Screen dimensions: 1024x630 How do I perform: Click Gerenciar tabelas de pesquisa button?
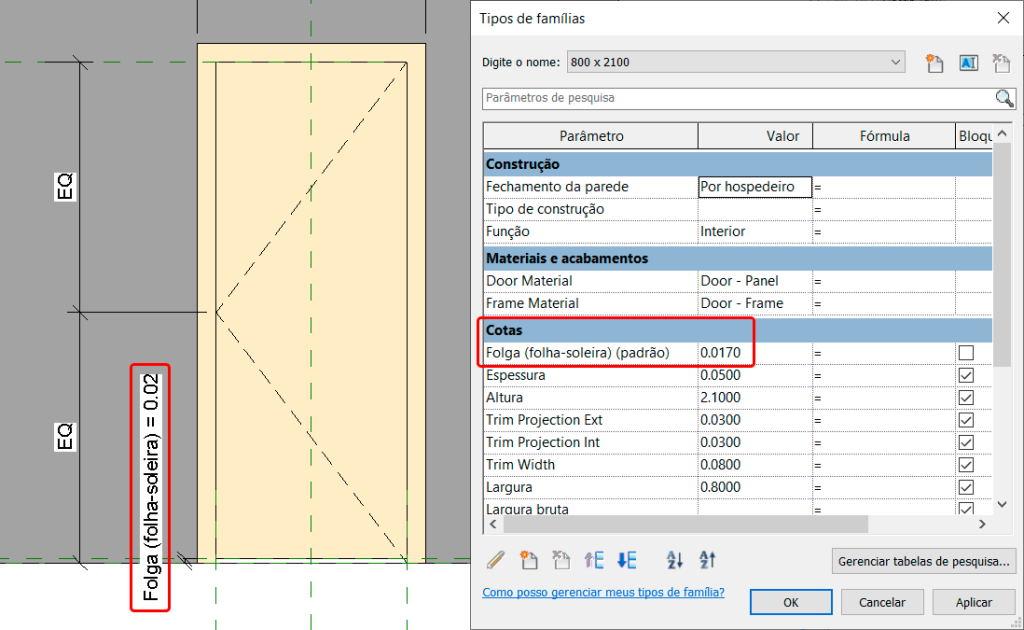click(x=924, y=561)
